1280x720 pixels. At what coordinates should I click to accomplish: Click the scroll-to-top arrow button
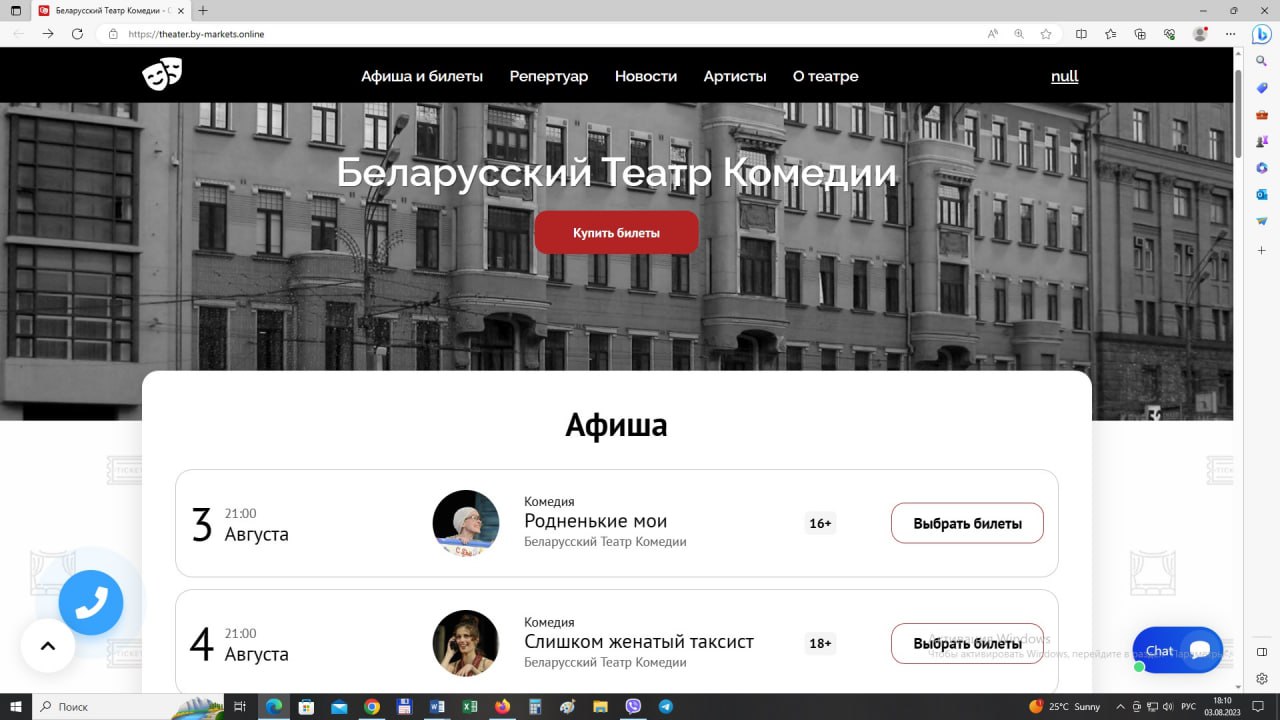coord(48,646)
